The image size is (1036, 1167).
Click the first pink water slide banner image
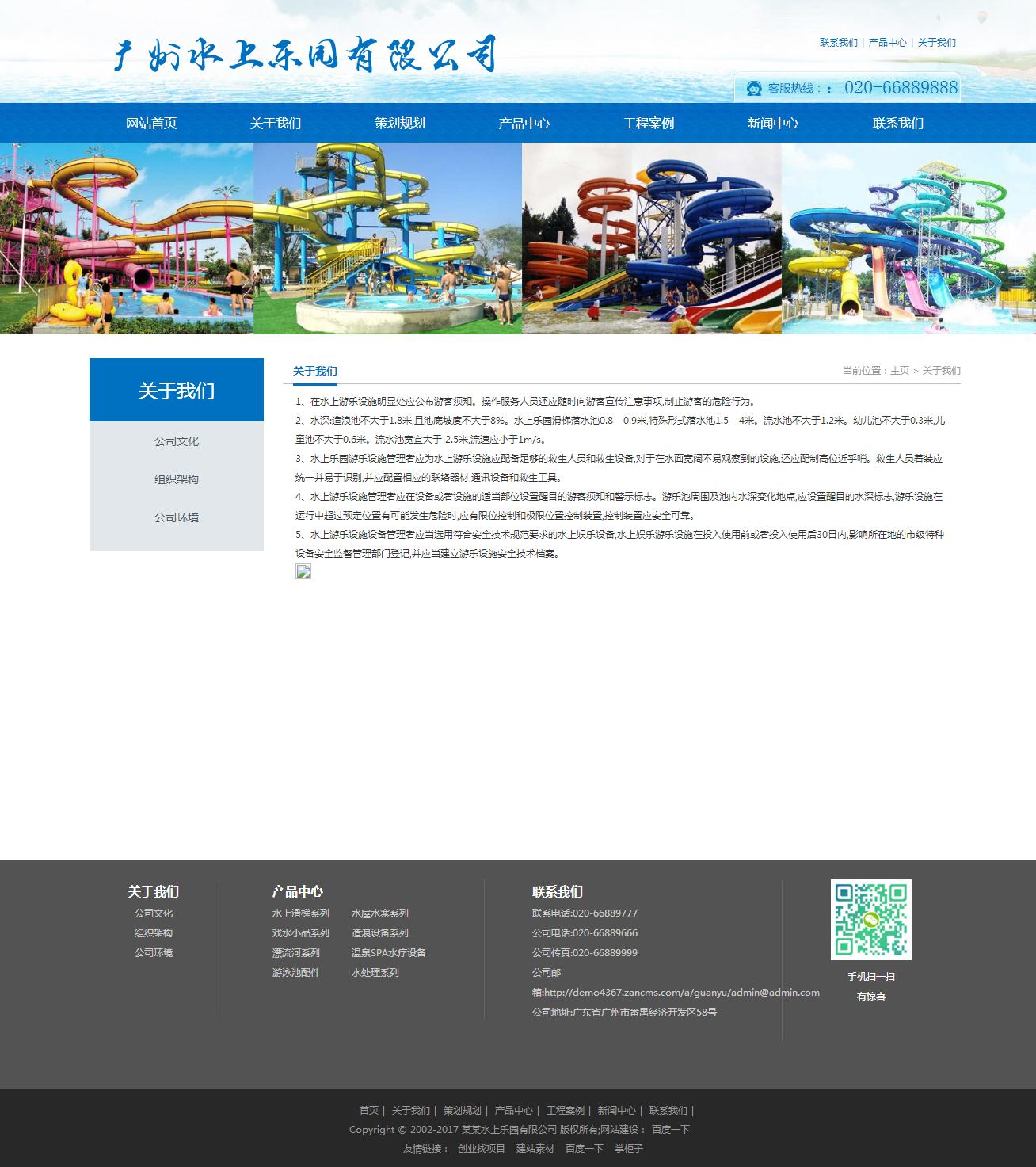127,238
